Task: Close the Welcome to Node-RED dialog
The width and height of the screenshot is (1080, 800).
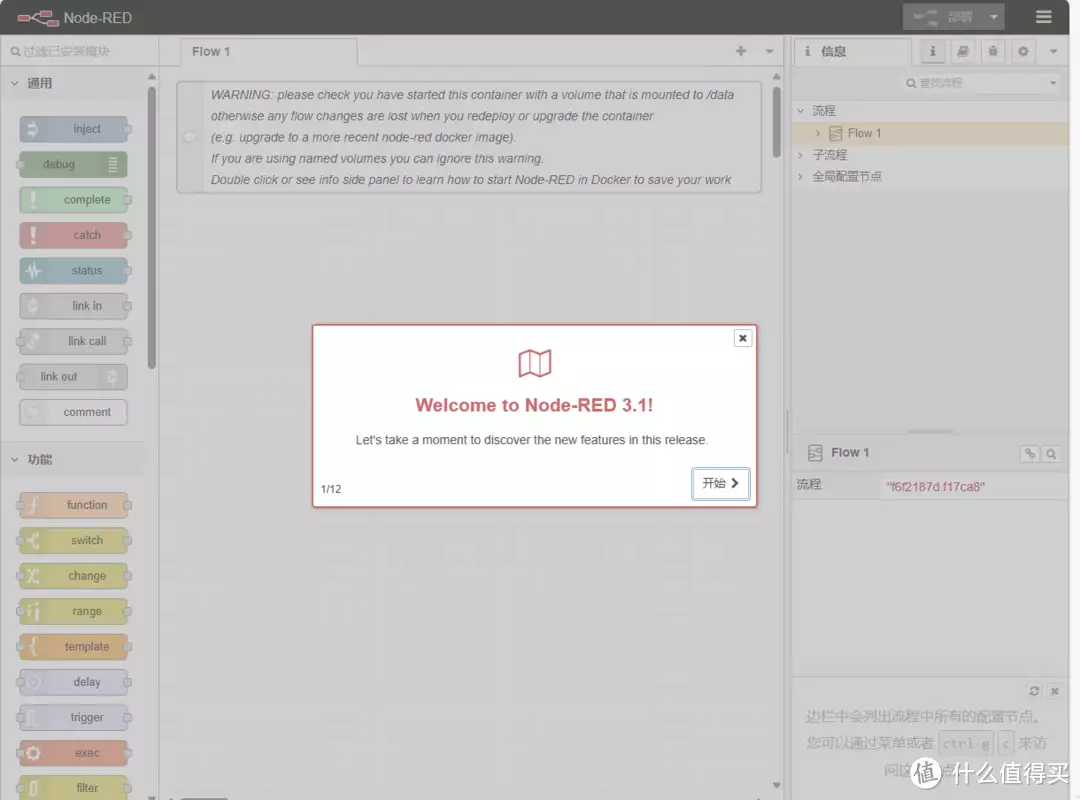Action: (742, 338)
